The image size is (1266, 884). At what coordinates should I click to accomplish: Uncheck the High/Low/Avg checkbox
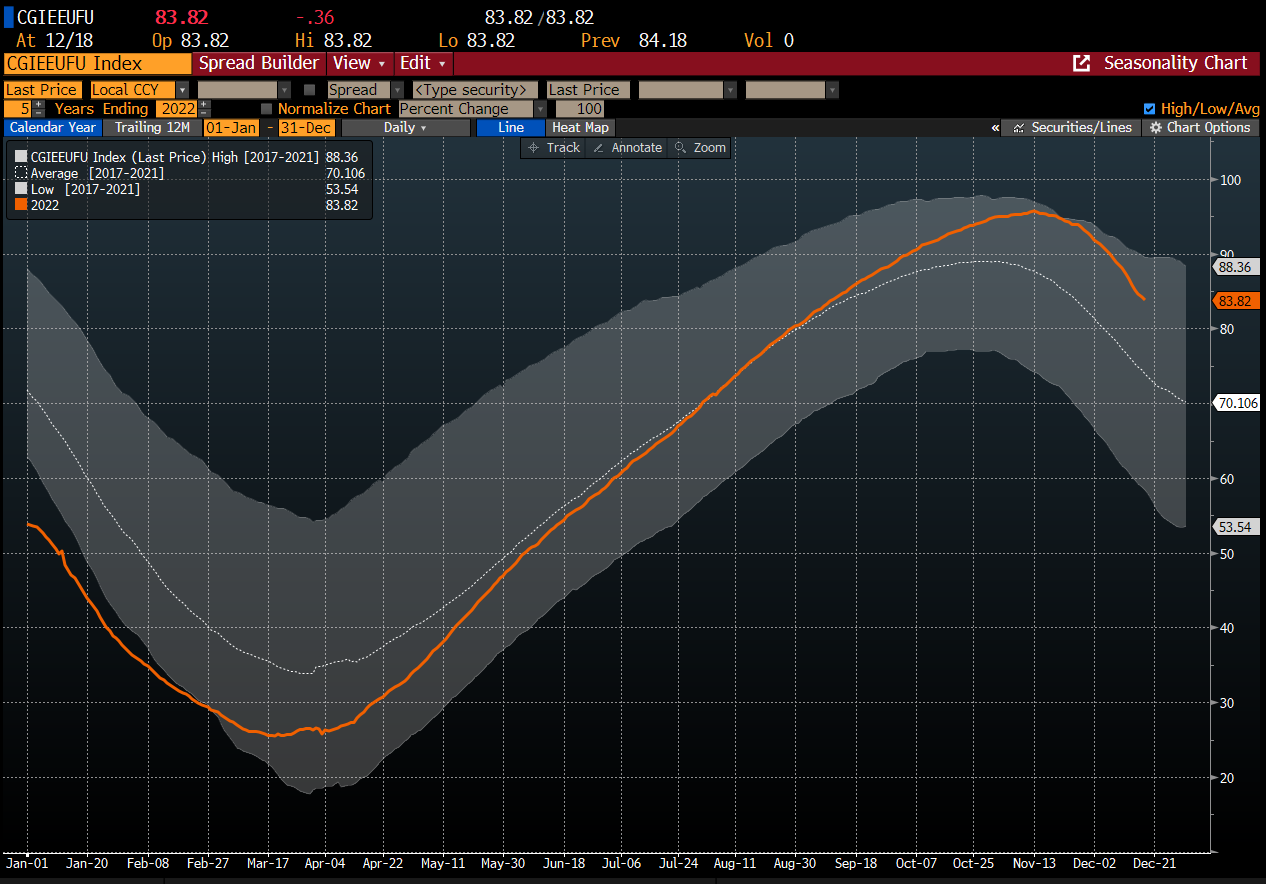coord(1149,108)
